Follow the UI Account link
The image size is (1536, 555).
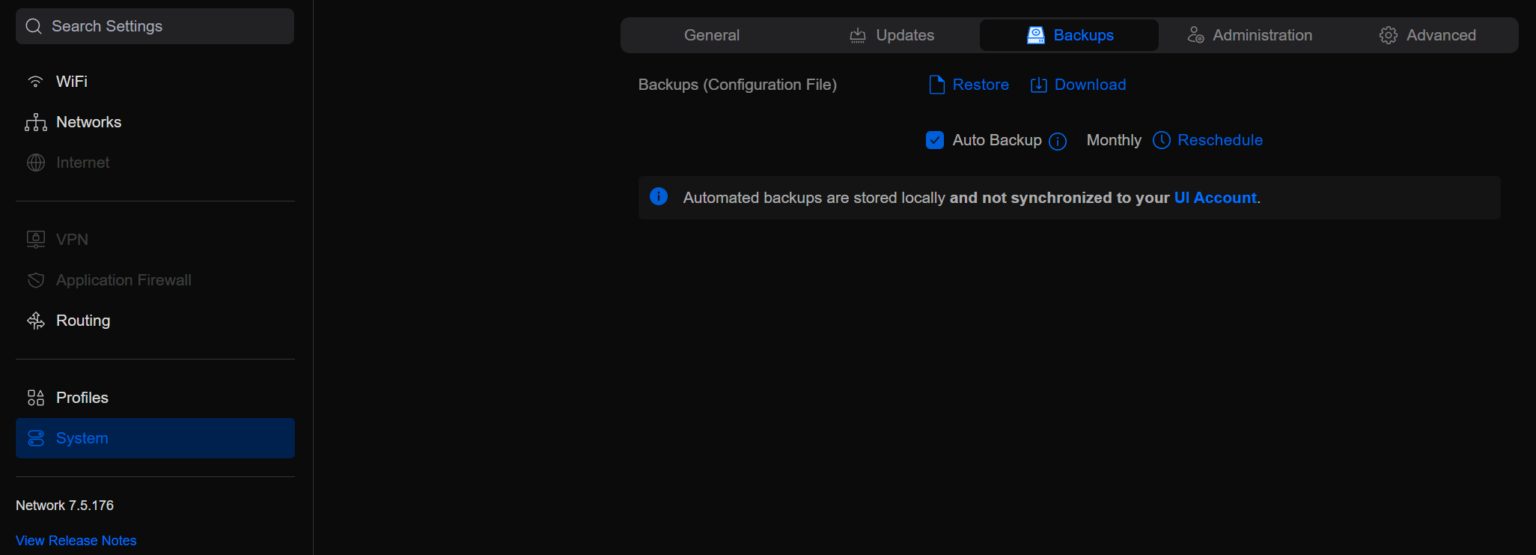(x=1214, y=198)
